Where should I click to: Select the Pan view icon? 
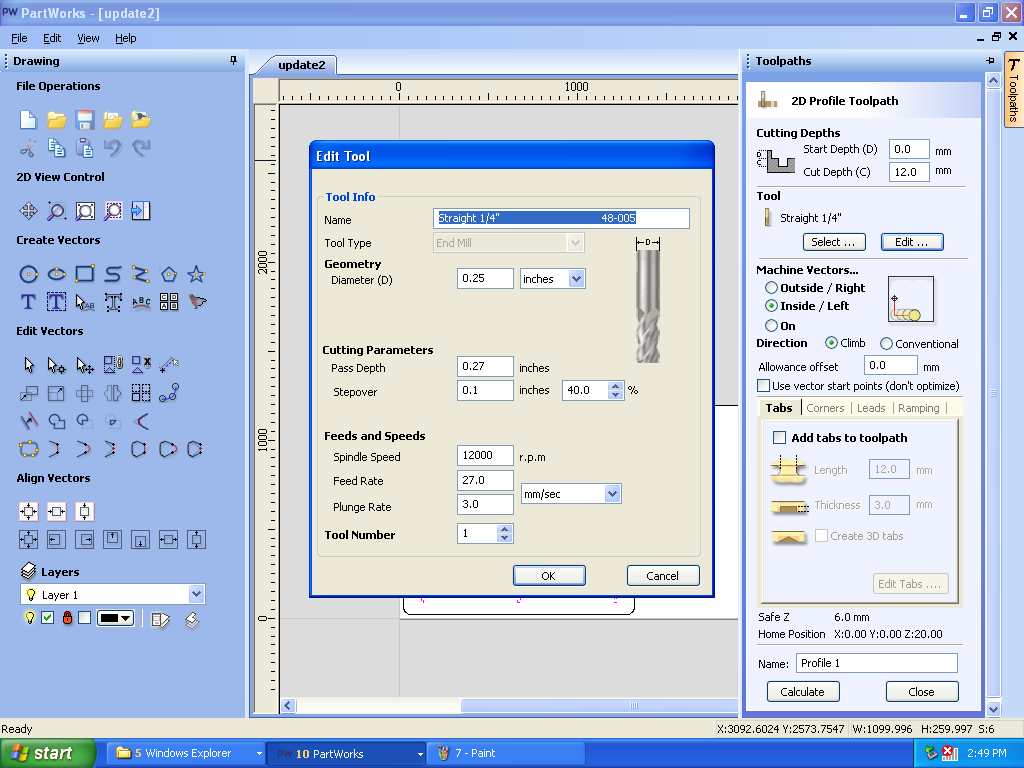point(28,211)
